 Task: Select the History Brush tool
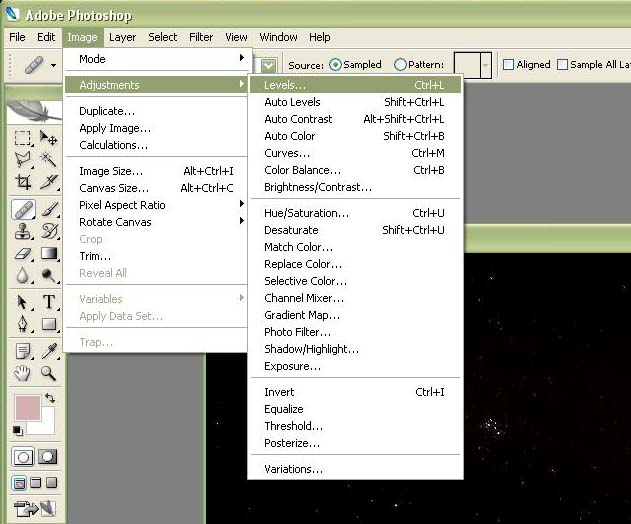click(x=49, y=231)
